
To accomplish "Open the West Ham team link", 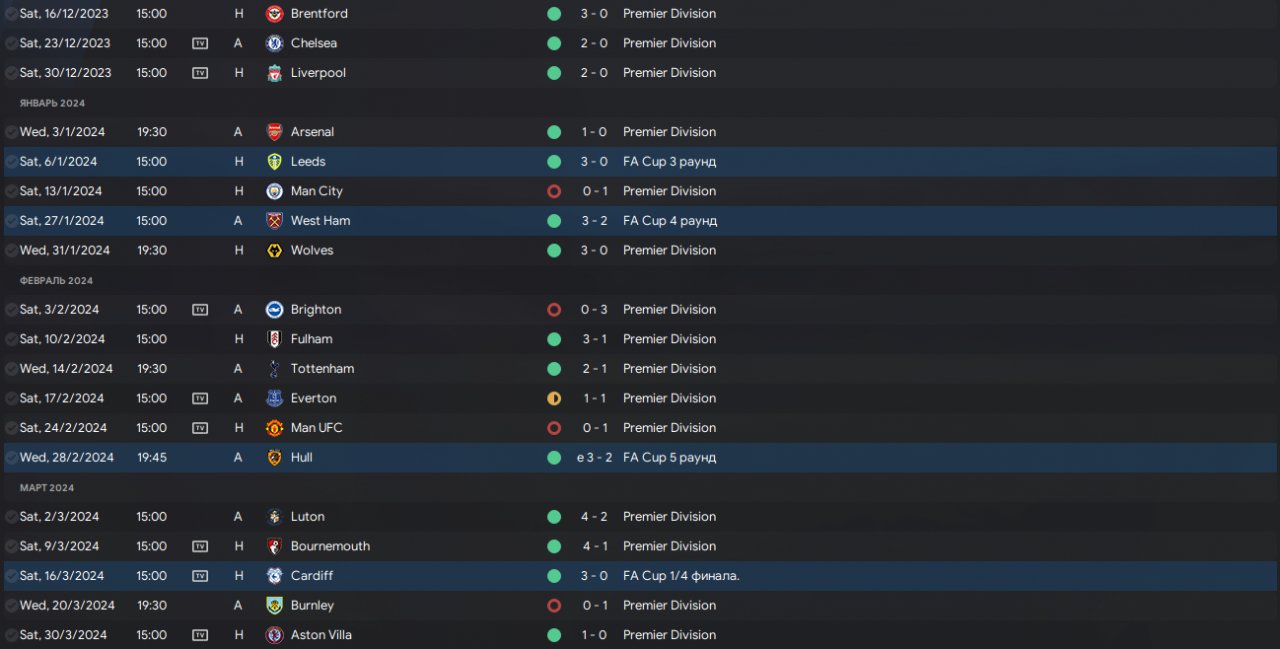I will click(x=320, y=221).
